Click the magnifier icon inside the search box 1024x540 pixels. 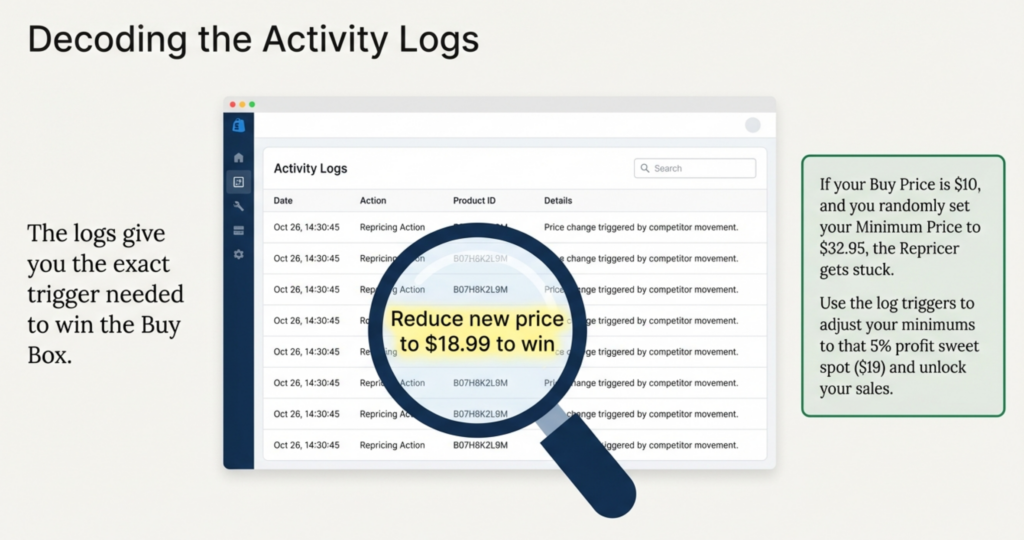(x=645, y=169)
